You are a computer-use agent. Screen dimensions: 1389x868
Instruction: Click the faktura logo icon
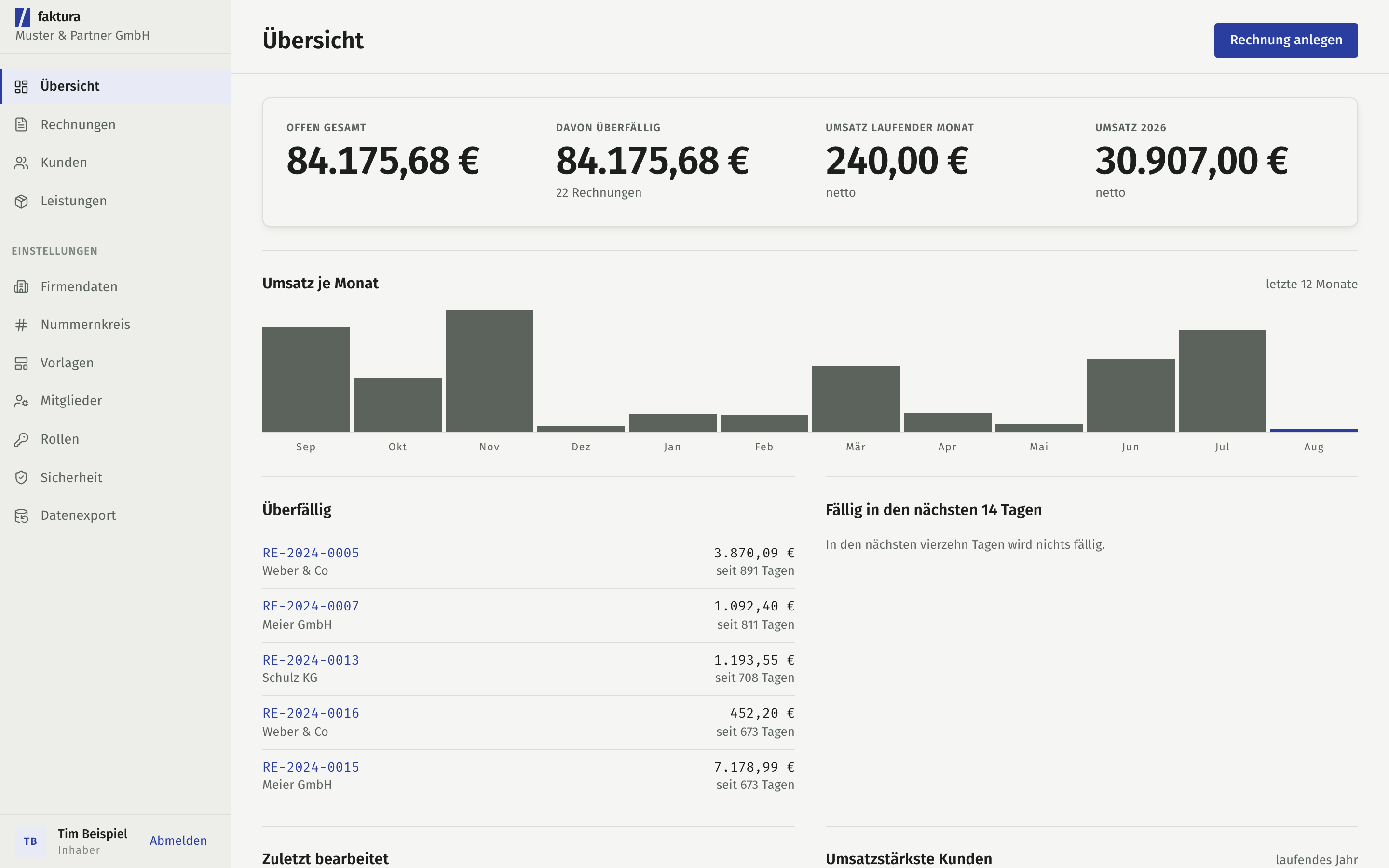(22, 17)
